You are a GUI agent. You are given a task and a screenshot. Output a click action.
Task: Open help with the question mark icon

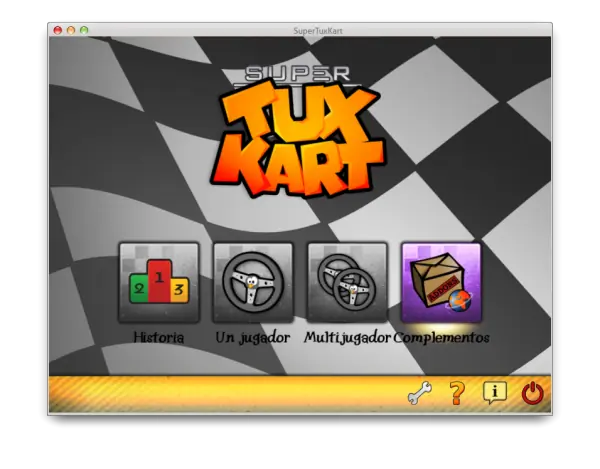457,393
